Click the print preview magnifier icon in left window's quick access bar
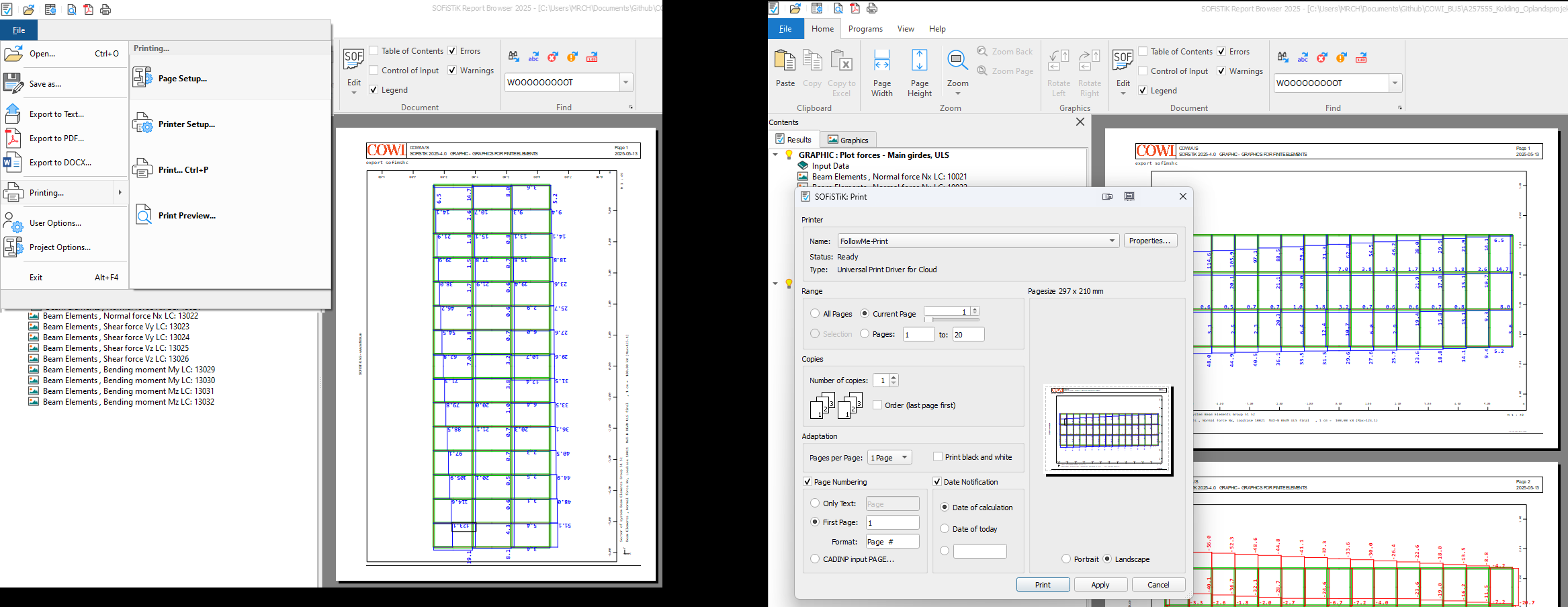Screen dimensions: 1568x607 pyautogui.click(x=71, y=9)
